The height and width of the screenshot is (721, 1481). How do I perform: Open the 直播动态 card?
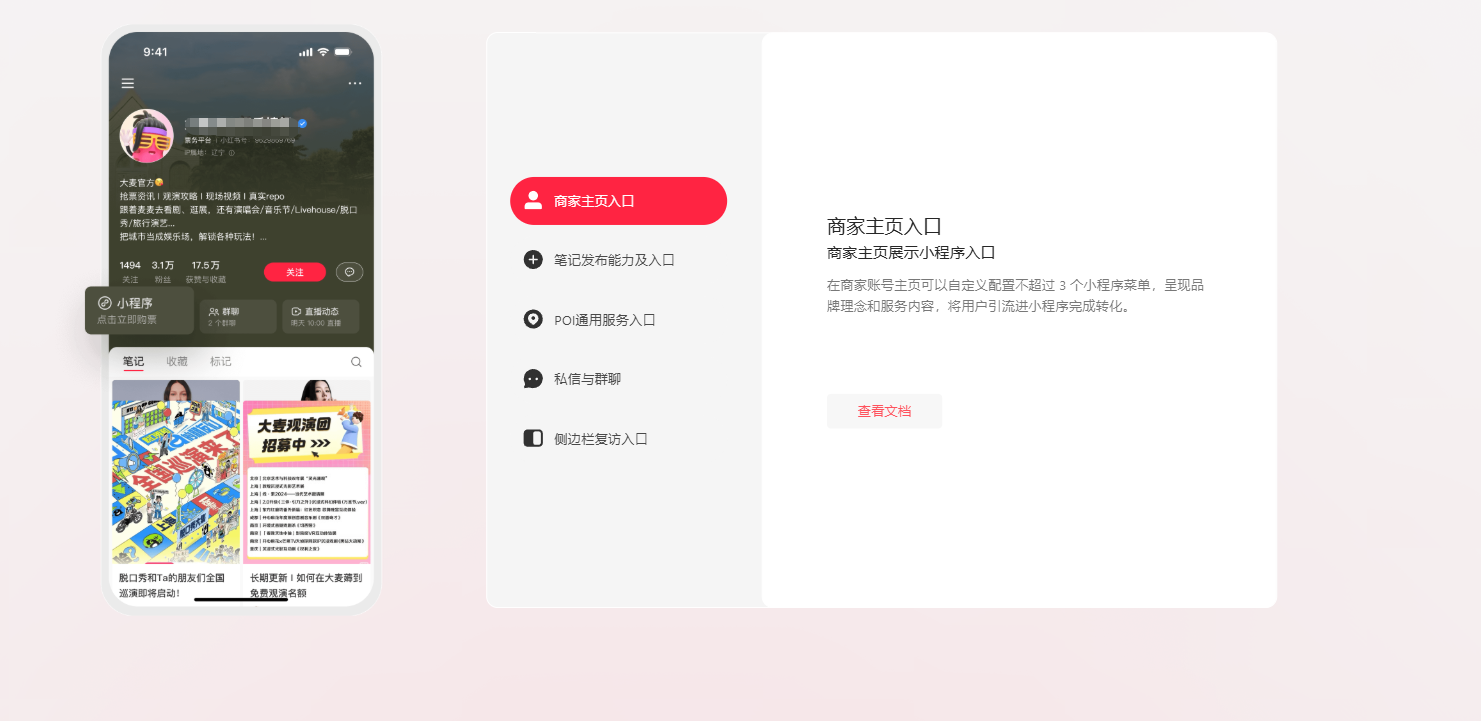point(320,316)
